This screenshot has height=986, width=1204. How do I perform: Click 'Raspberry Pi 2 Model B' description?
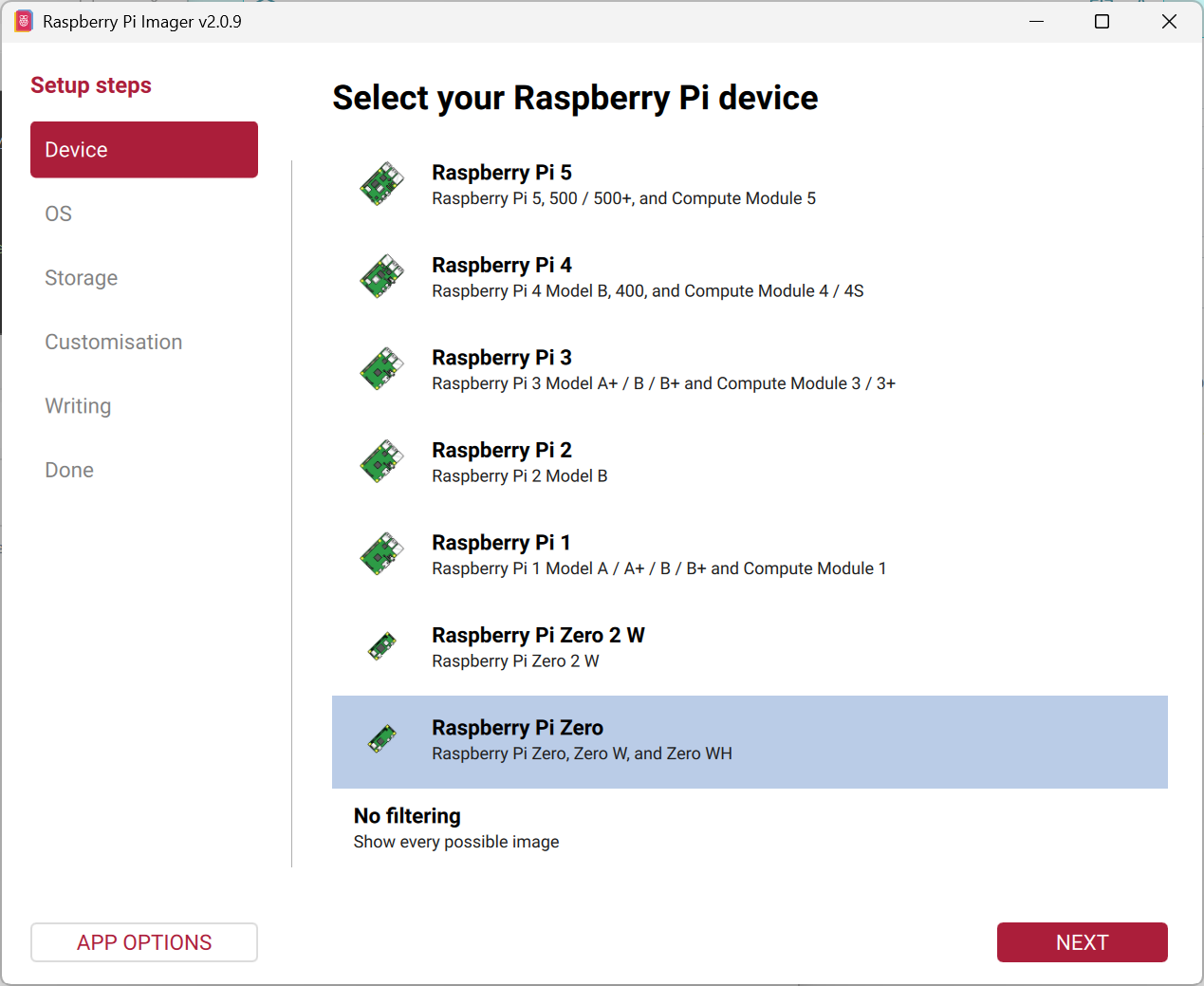(x=520, y=476)
